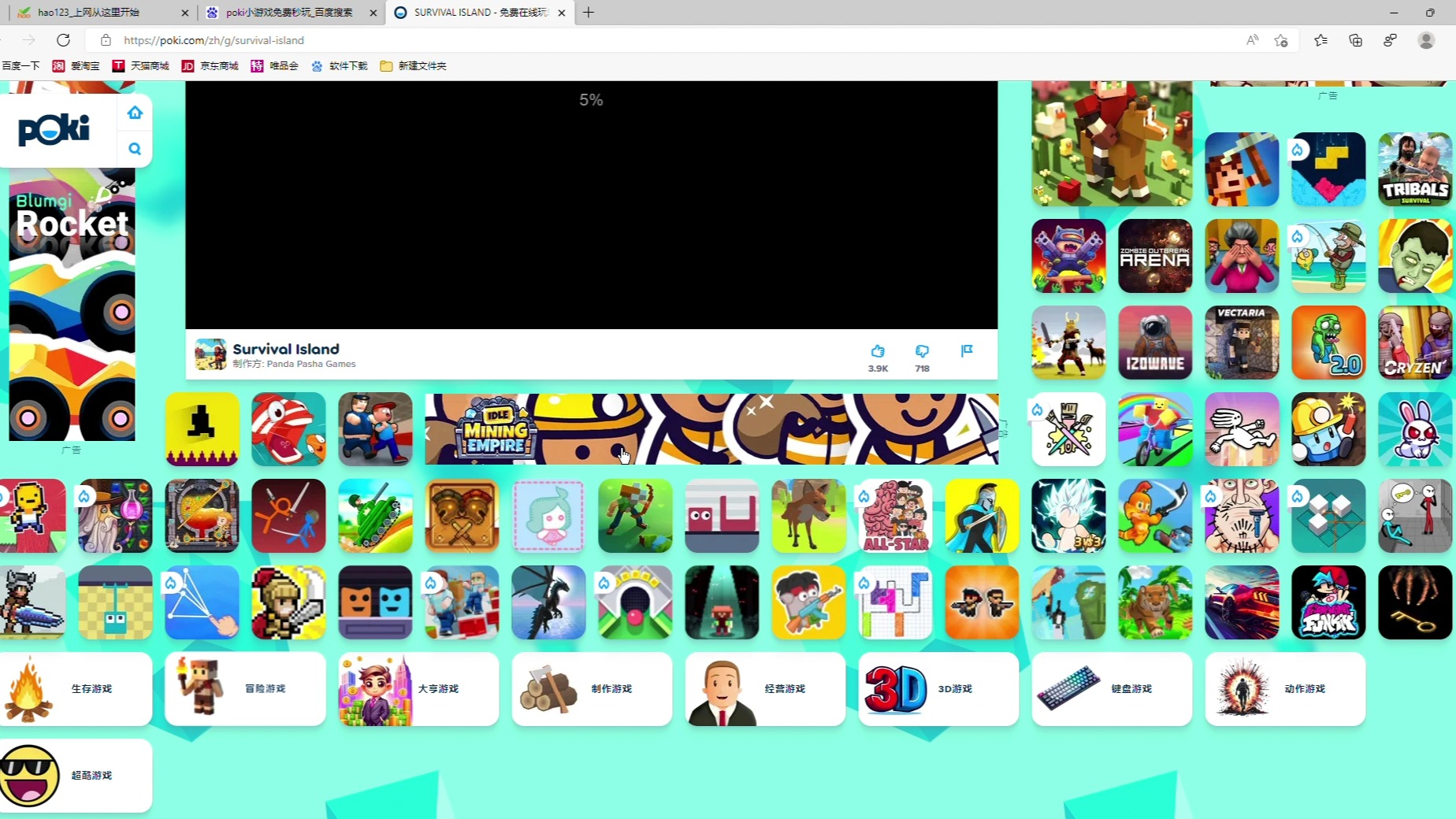Screen dimensions: 1456x819
Task: Open the black dragon game thumbnail
Action: [548, 602]
